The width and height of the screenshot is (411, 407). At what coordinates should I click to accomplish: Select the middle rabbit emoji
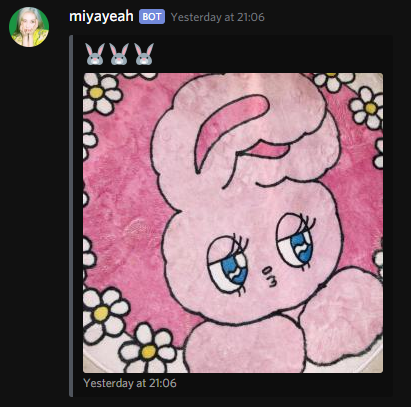[x=119, y=54]
